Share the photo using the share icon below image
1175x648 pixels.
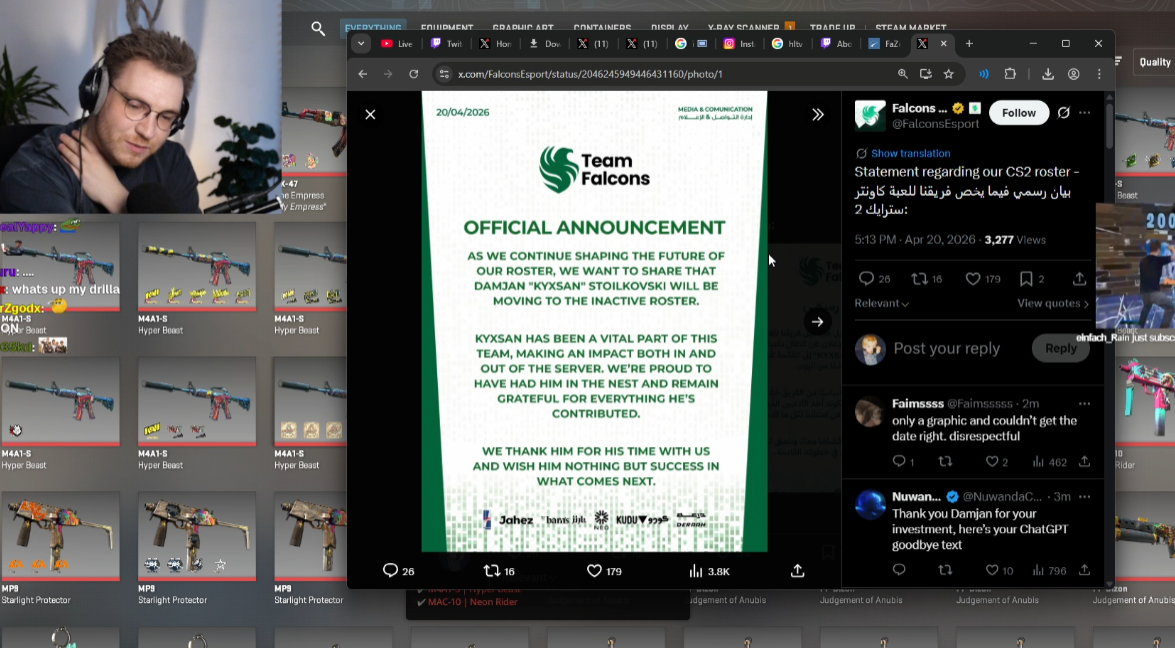pyautogui.click(x=797, y=571)
